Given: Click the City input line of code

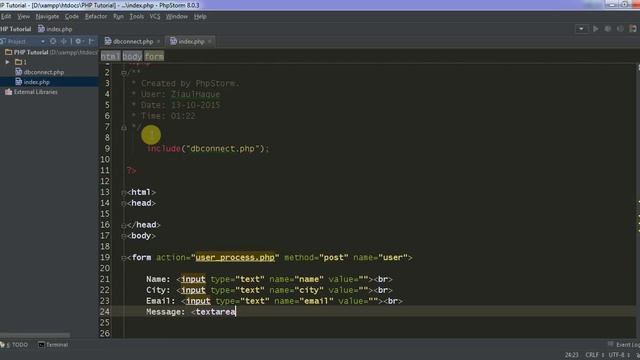Looking at the screenshot, I should pyautogui.click(x=269, y=290).
